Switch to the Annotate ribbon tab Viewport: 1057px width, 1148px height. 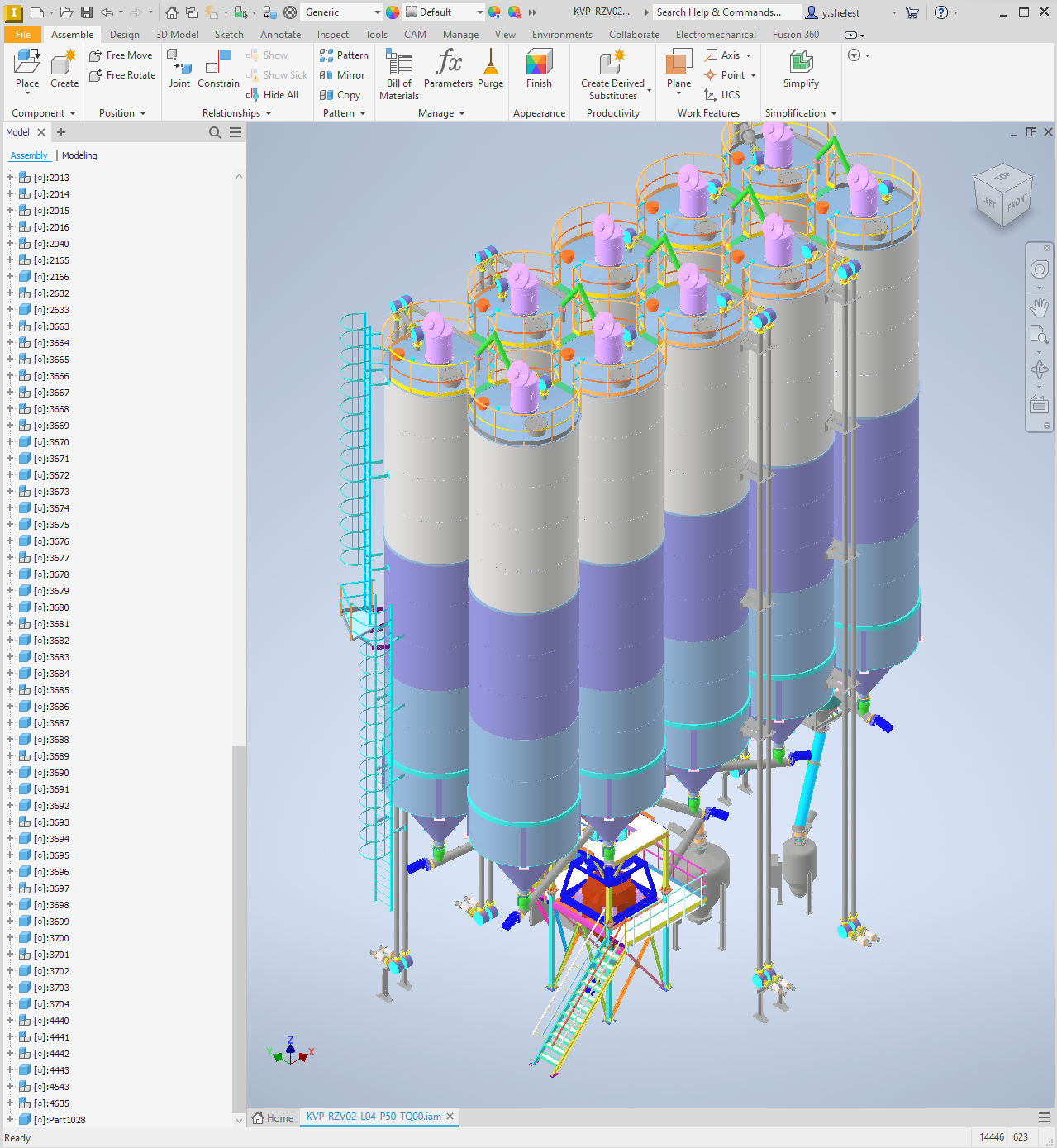pos(280,34)
